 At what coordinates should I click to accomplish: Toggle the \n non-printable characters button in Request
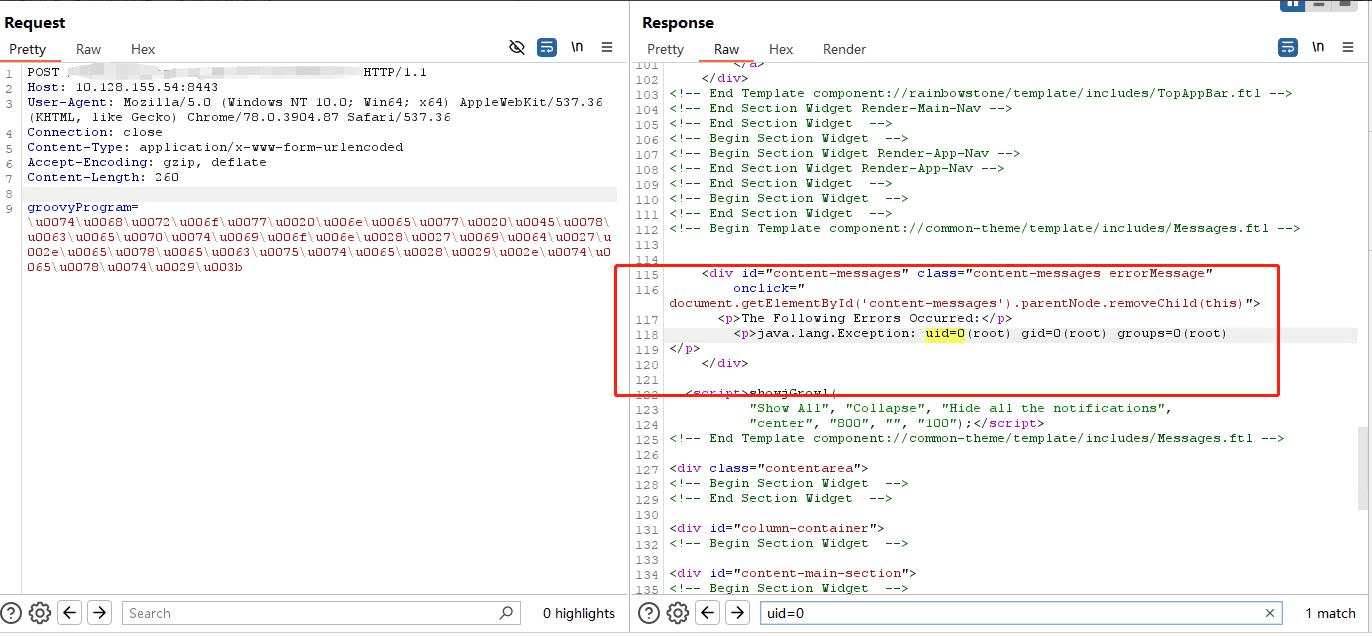(577, 47)
